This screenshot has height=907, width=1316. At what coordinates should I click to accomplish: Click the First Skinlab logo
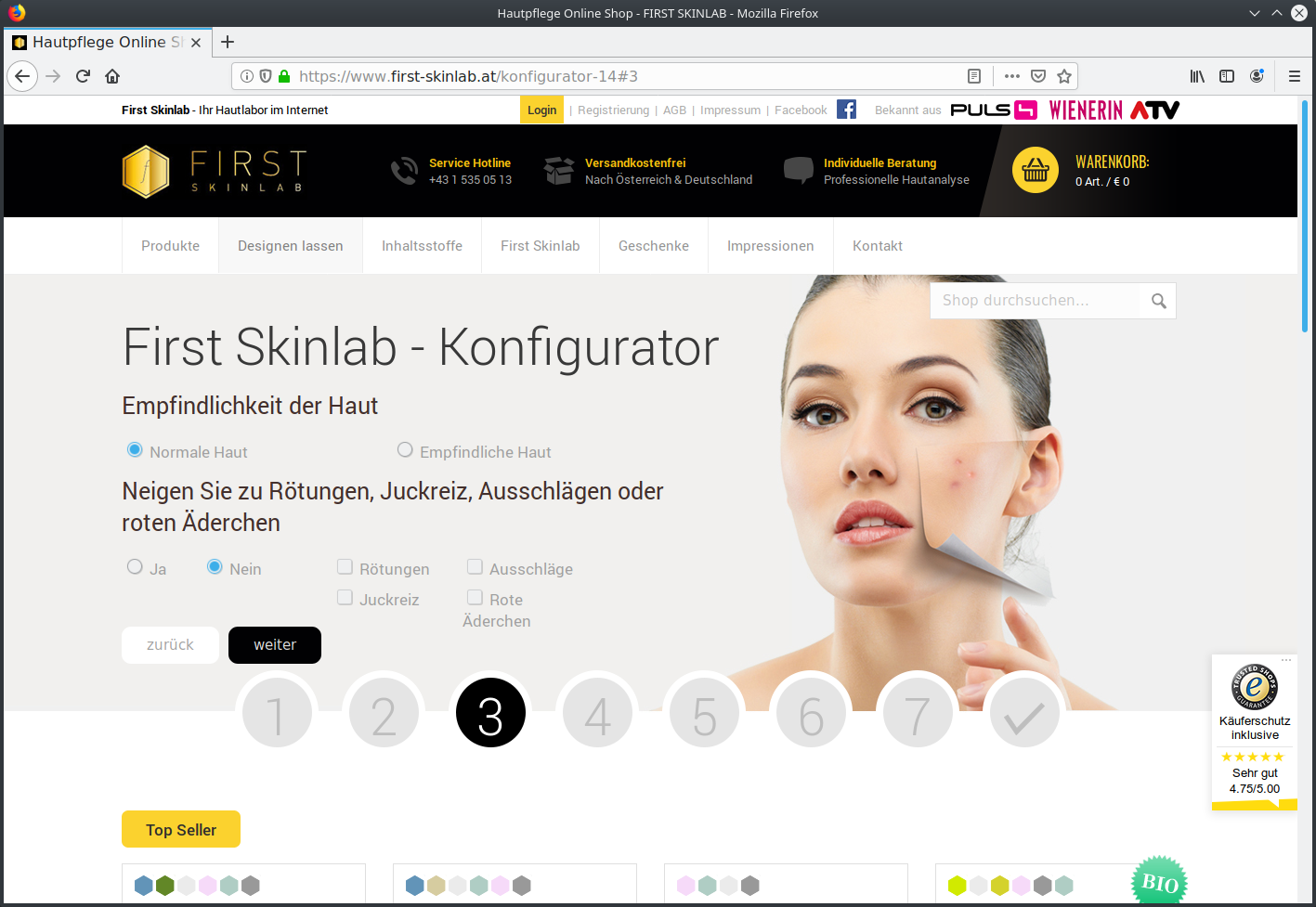point(215,171)
